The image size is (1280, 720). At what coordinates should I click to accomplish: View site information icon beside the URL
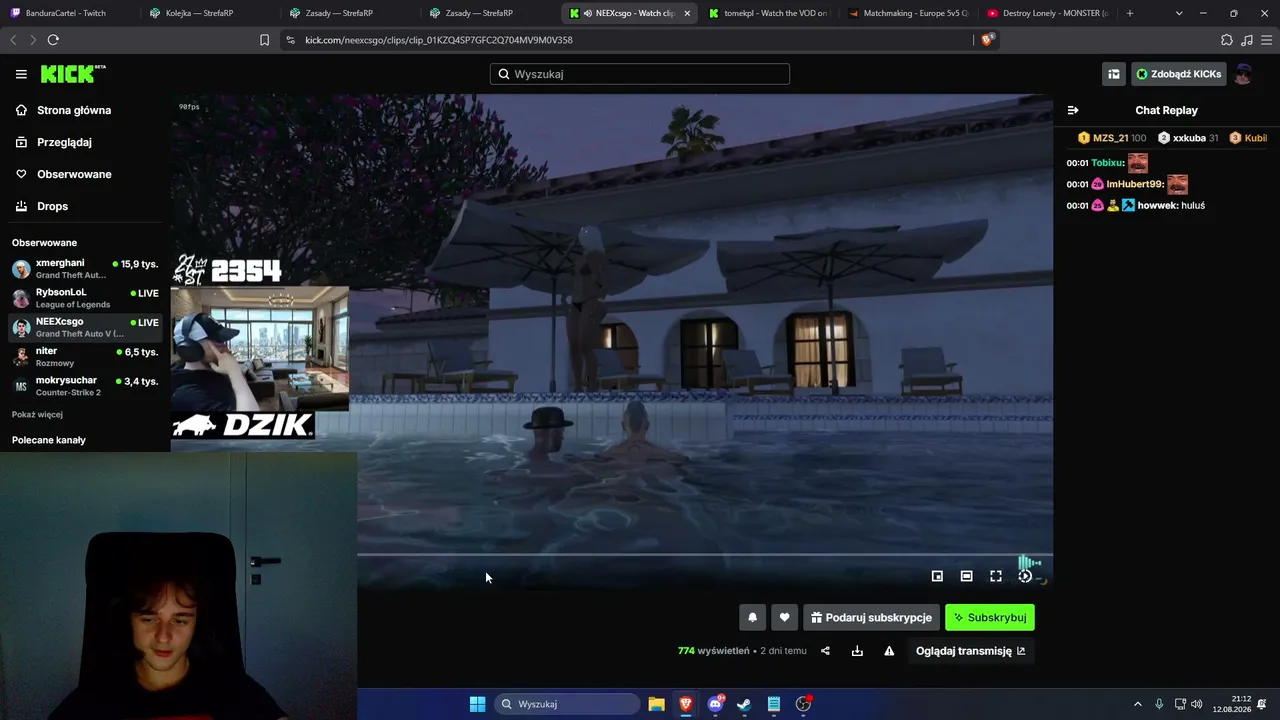coord(290,40)
